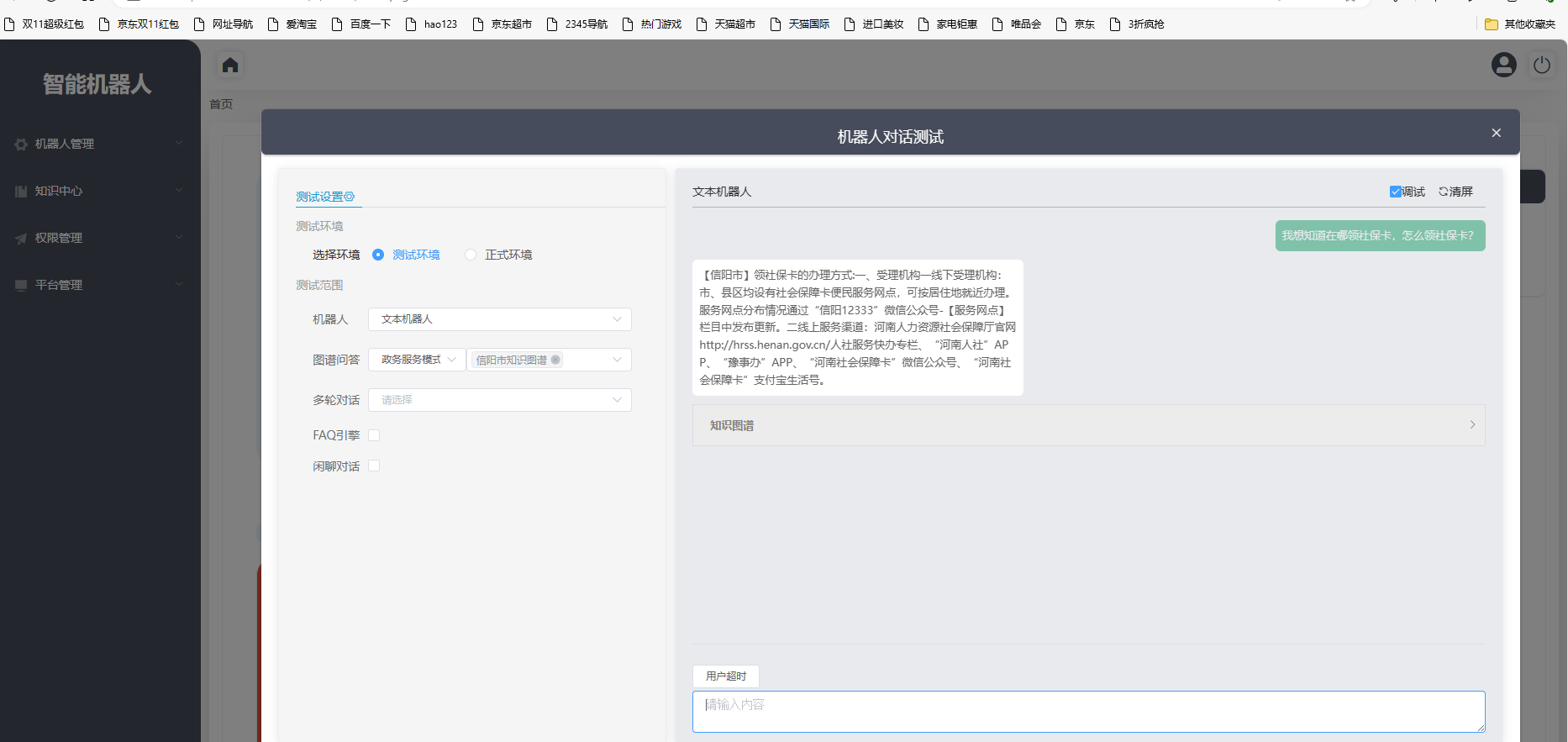Open the 3折疯抢 bookmark
Viewport: 1568px width, 742px height.
[1137, 24]
